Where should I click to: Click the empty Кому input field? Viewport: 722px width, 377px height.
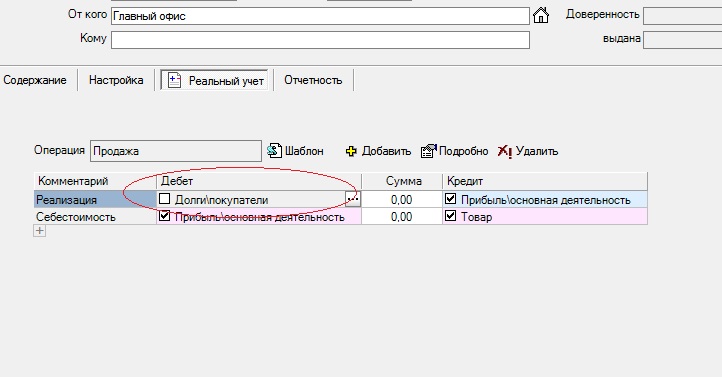[x=320, y=40]
